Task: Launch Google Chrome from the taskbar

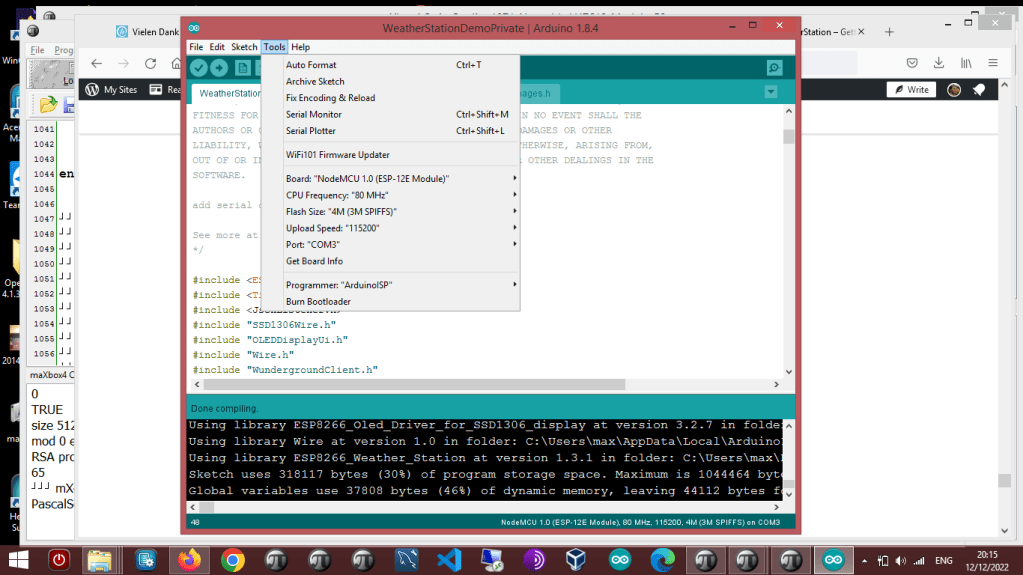Action: pos(233,560)
